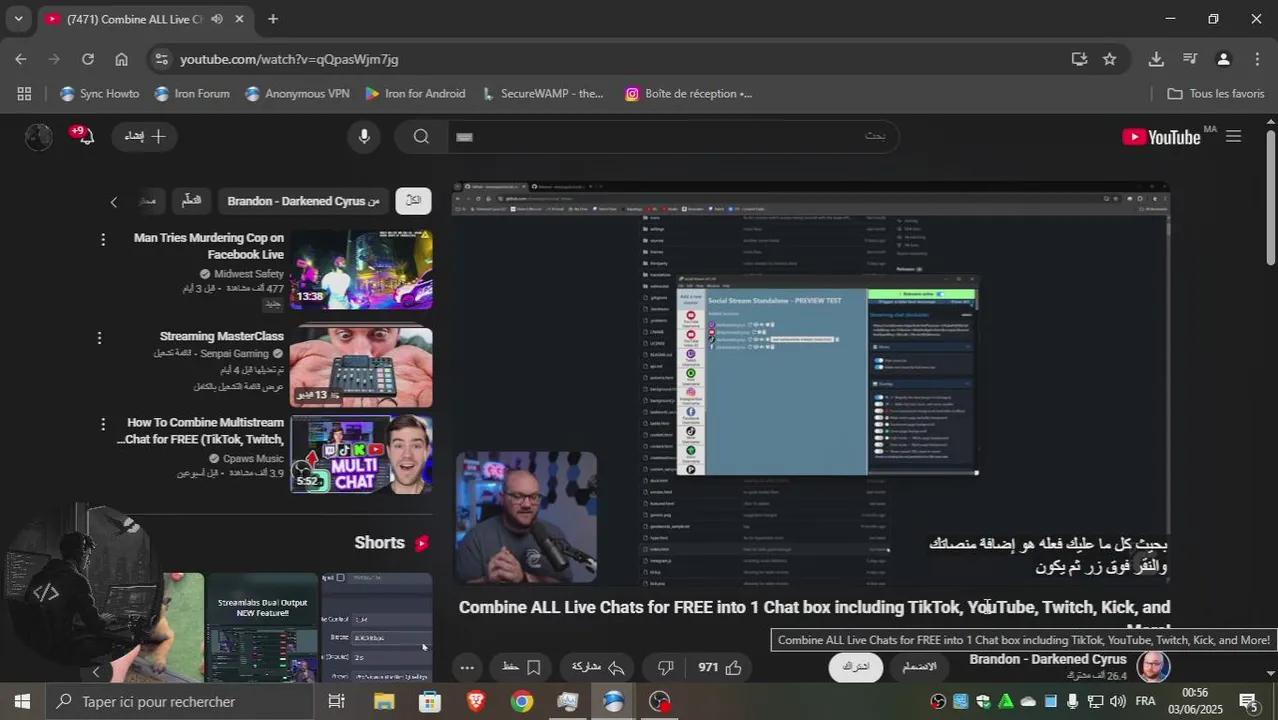The image size is (1278, 720).
Task: Open Brandon - Darkened Cyrus channel avatar
Action: pyautogui.click(x=1153, y=667)
